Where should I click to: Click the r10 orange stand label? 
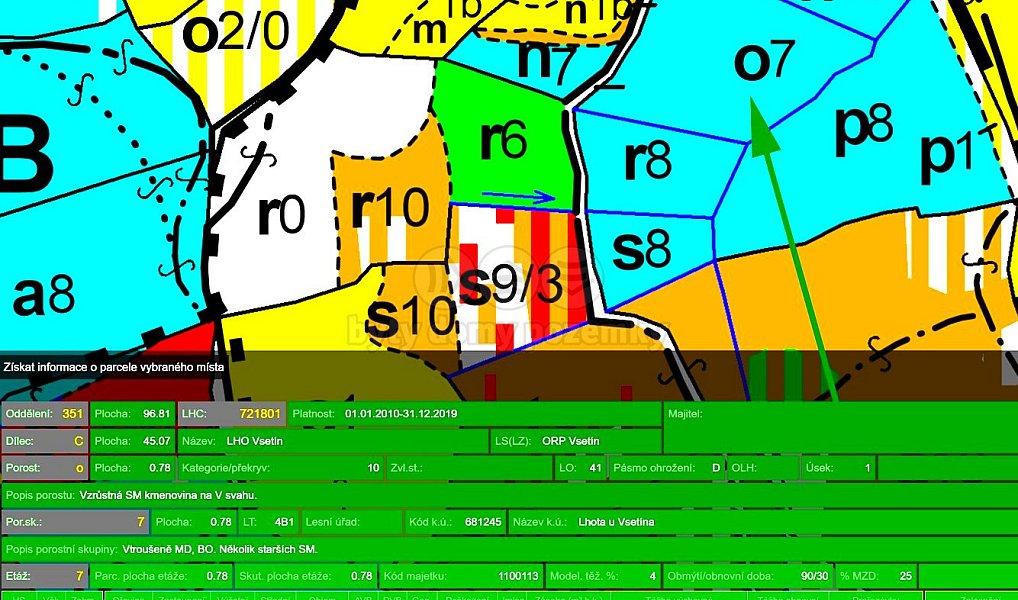click(390, 208)
